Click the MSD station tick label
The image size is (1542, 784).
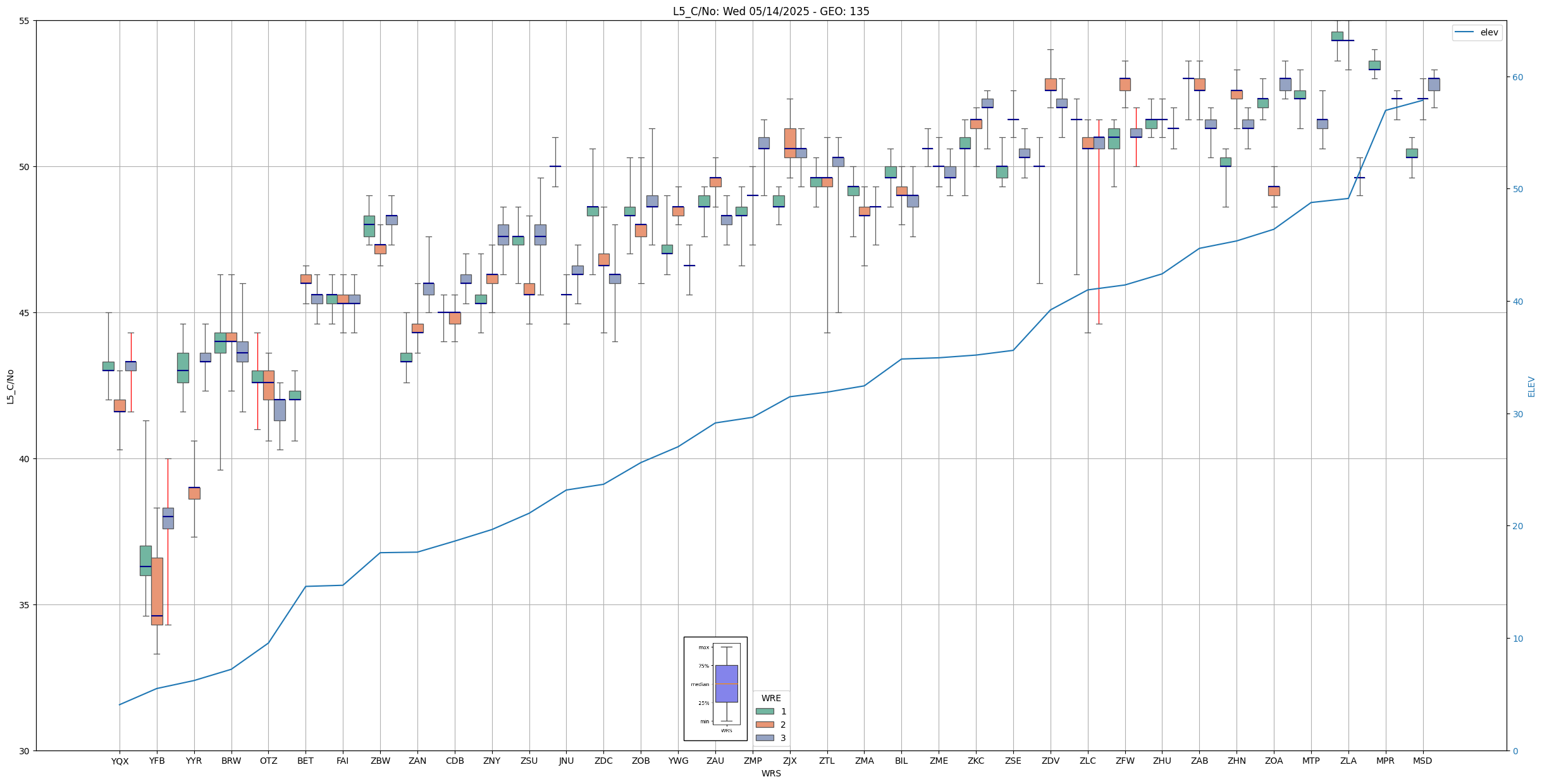coord(1422,761)
